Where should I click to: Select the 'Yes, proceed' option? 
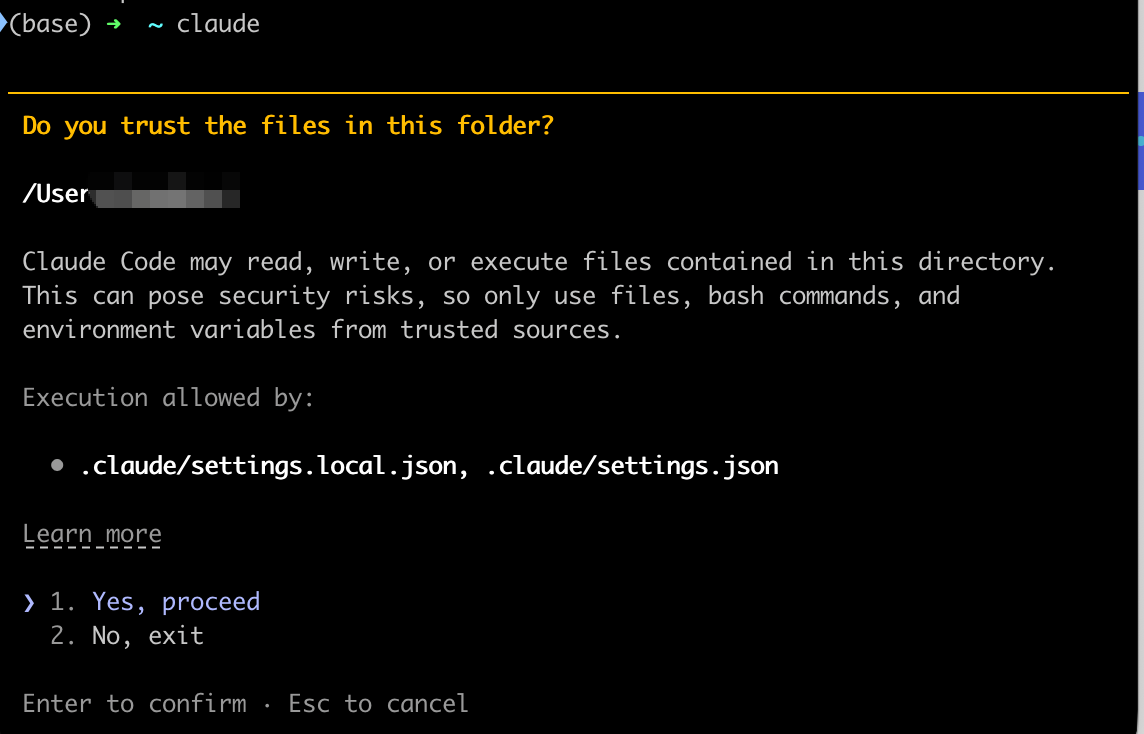point(175,601)
